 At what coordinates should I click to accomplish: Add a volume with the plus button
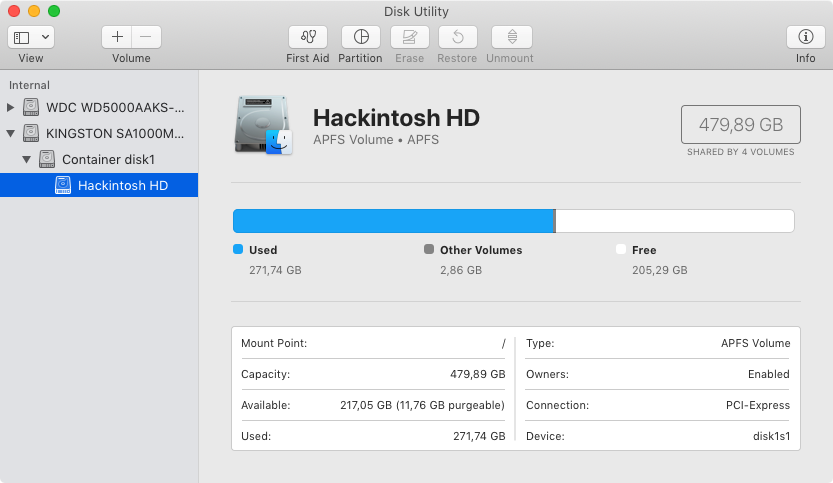(x=117, y=37)
